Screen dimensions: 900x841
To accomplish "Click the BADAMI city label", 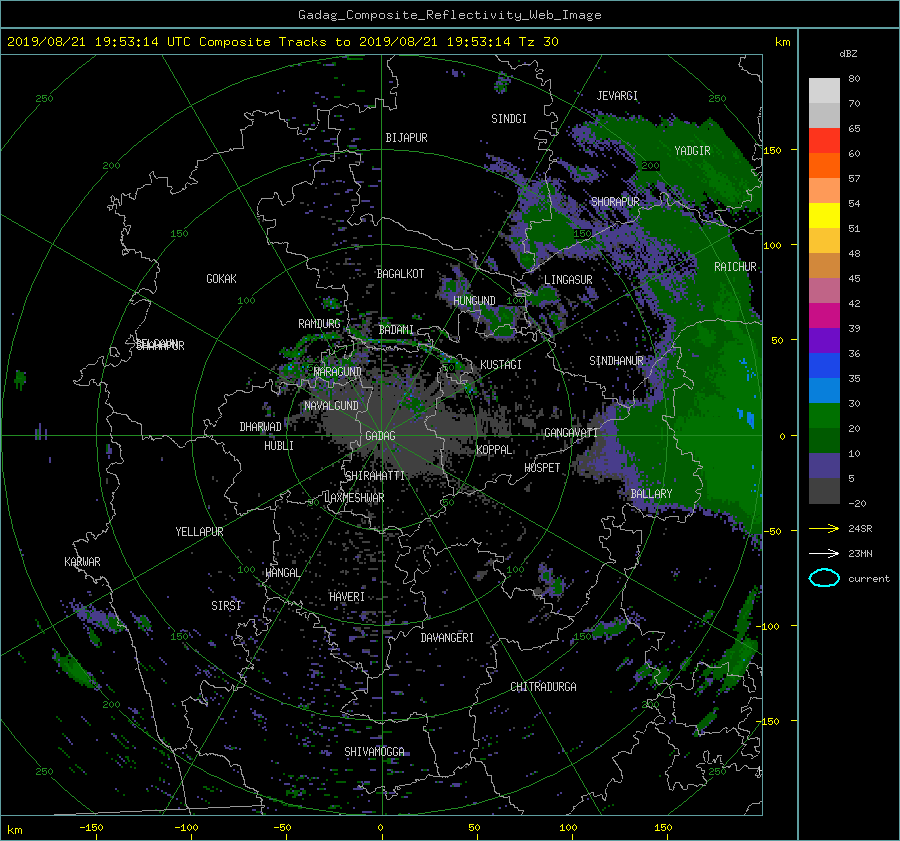I will coord(396,330).
